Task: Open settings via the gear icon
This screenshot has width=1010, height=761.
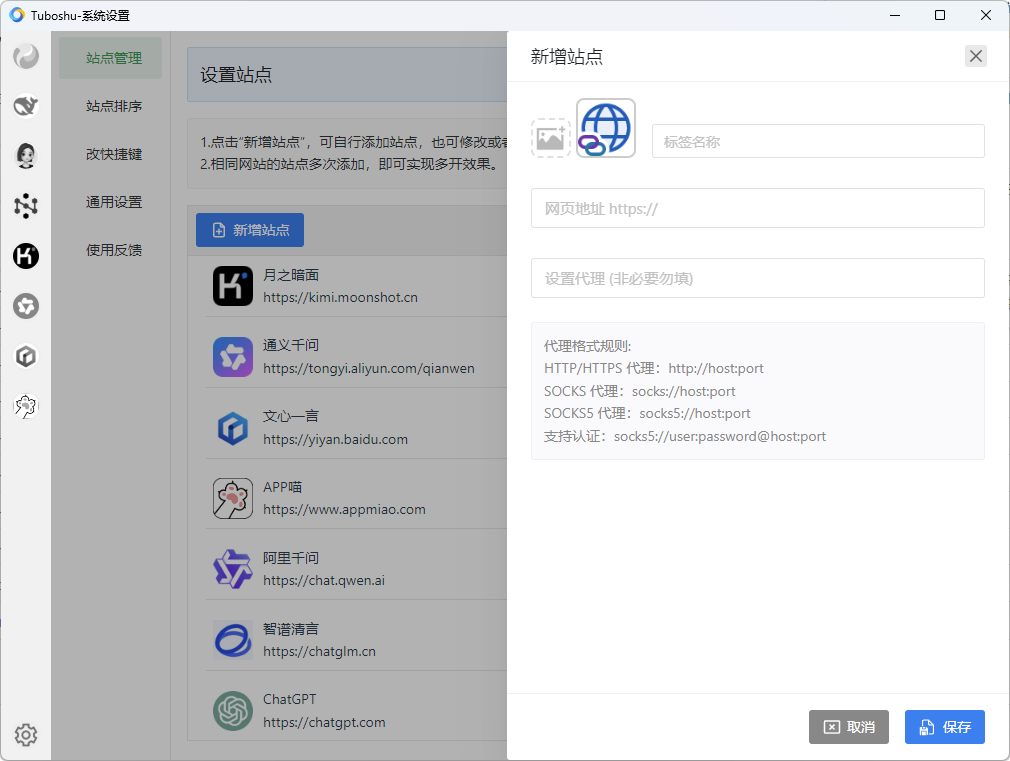Action: pos(26,735)
